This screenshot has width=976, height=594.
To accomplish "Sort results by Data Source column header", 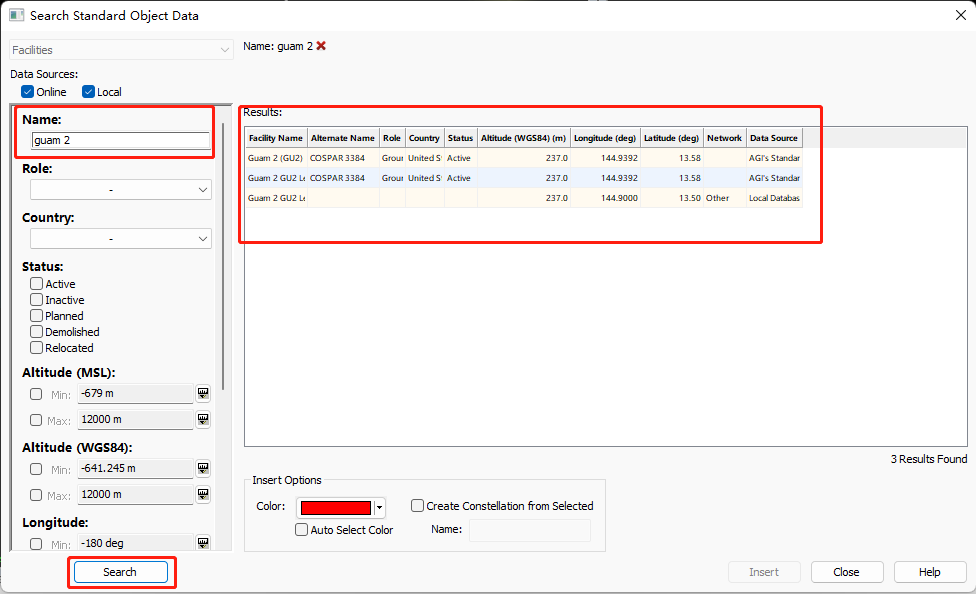I will (774, 138).
